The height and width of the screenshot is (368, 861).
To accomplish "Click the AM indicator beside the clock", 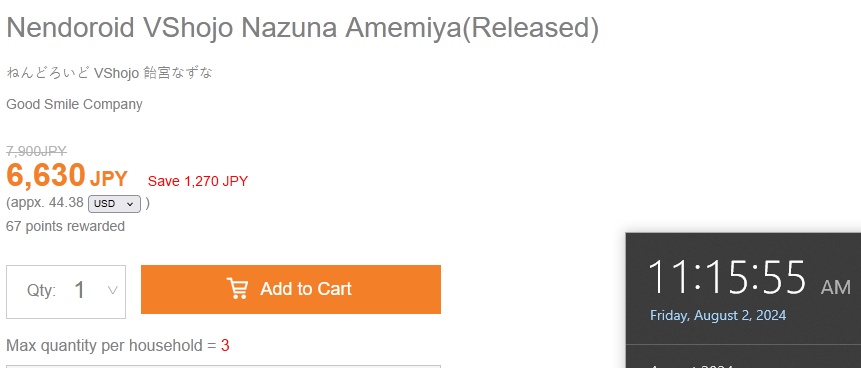I will tap(836, 287).
